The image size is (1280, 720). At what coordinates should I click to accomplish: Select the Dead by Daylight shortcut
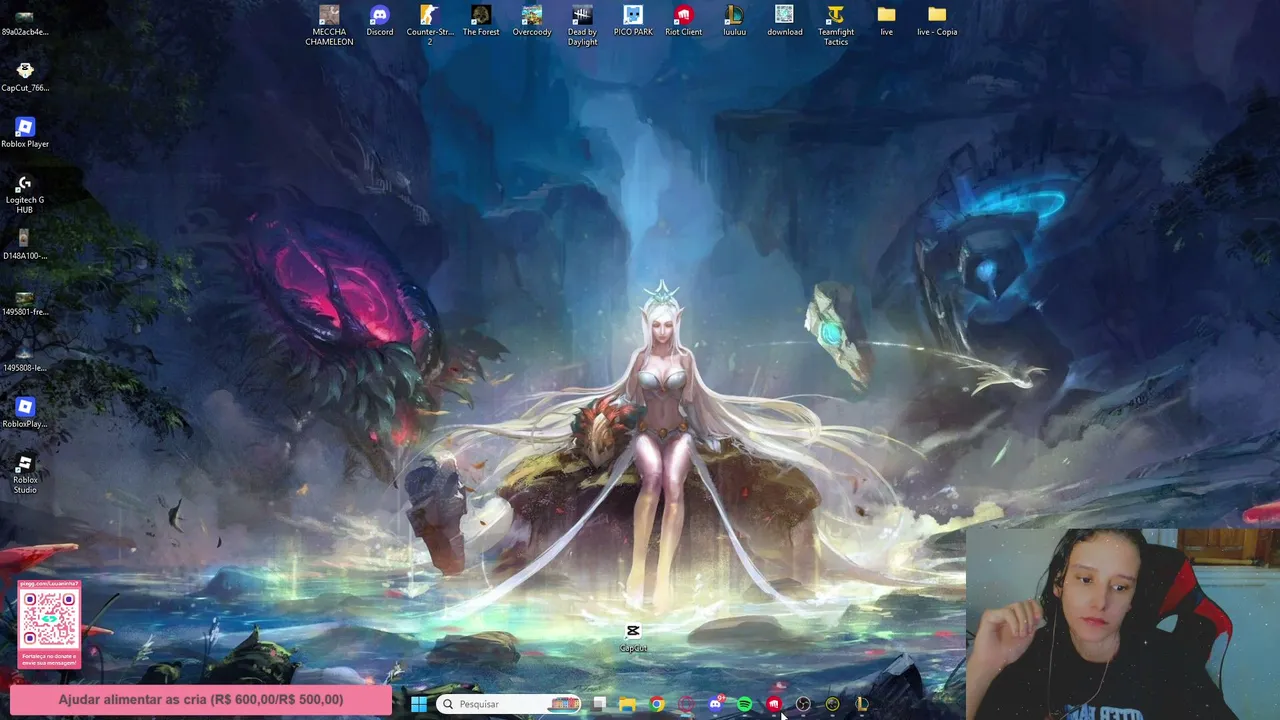click(x=582, y=25)
